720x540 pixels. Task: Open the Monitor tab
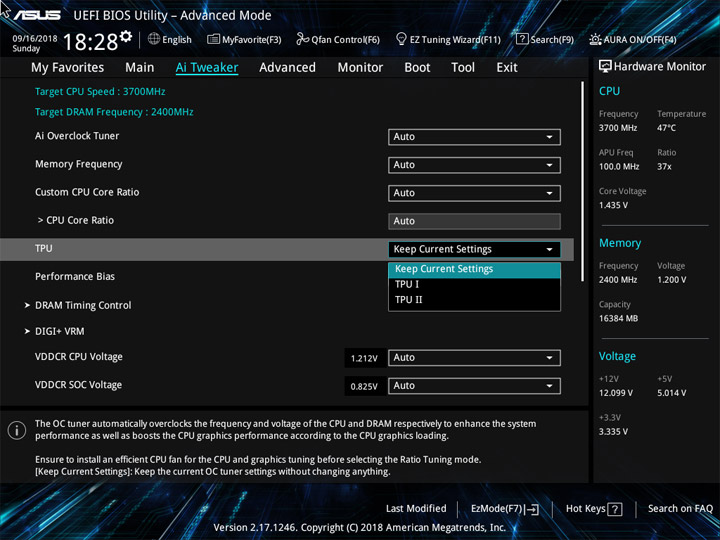(360, 68)
